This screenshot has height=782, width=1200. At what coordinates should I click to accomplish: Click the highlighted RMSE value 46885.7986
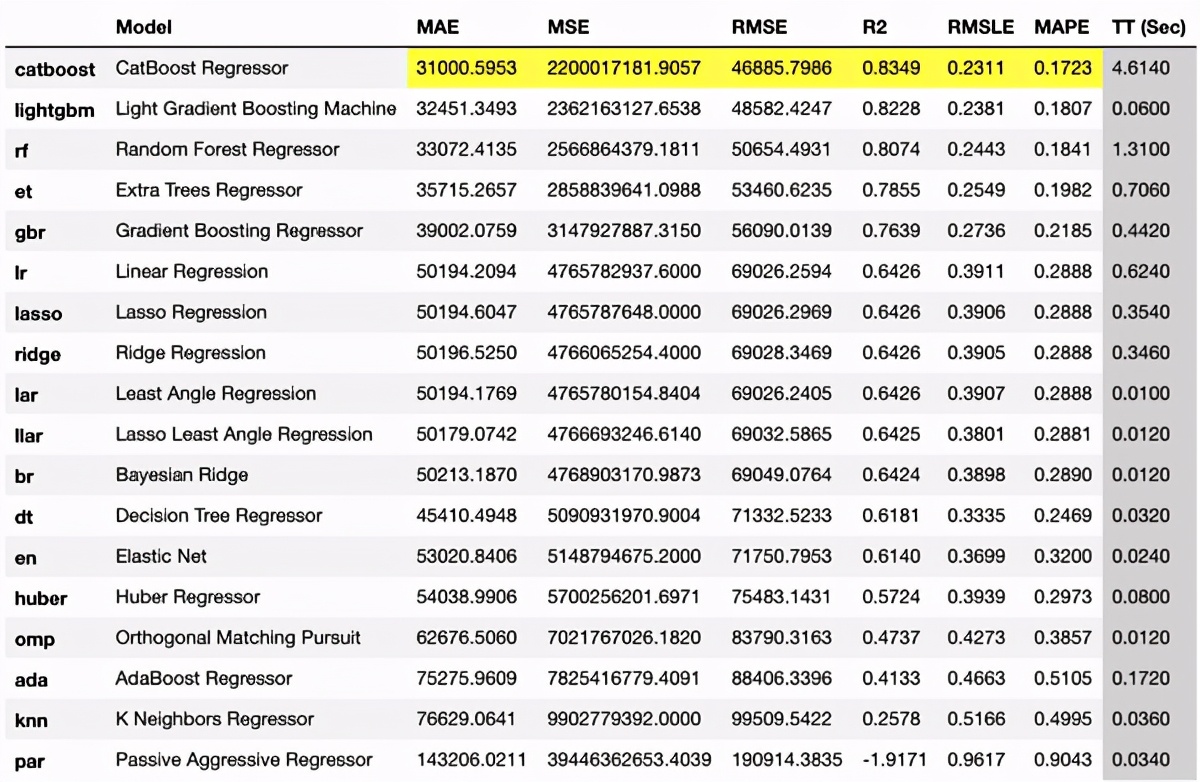tap(782, 68)
